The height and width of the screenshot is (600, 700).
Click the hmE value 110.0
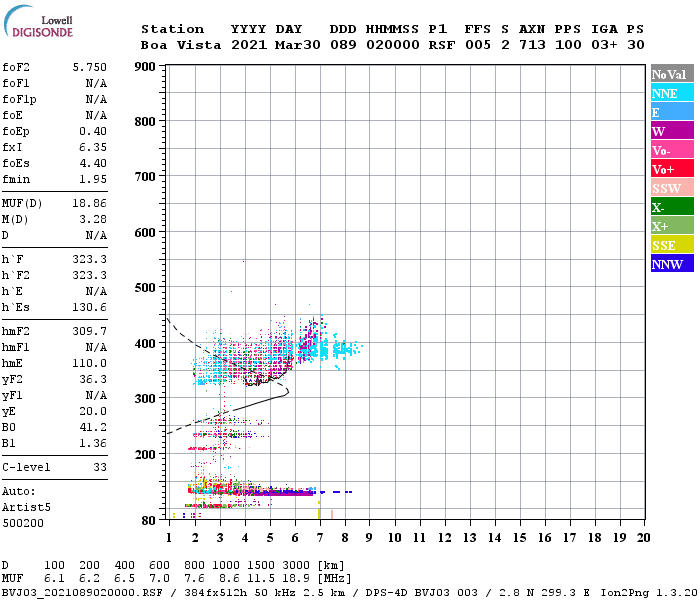point(89,363)
